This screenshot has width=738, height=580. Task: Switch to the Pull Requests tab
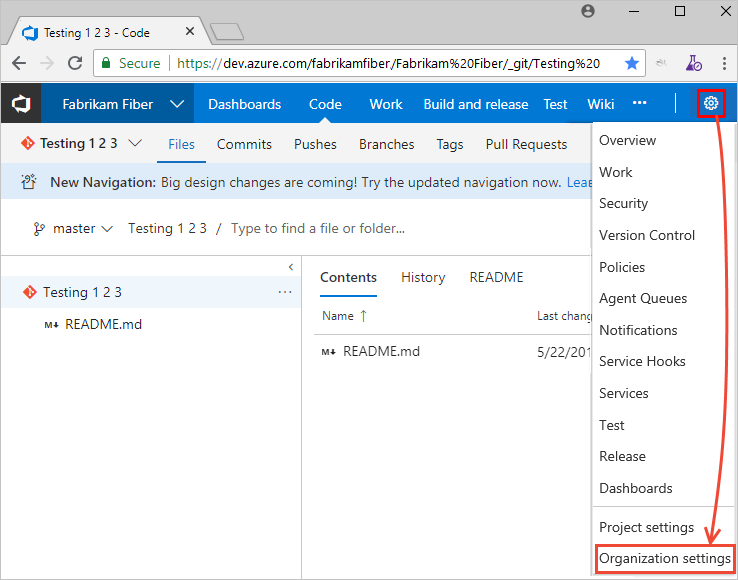(526, 144)
